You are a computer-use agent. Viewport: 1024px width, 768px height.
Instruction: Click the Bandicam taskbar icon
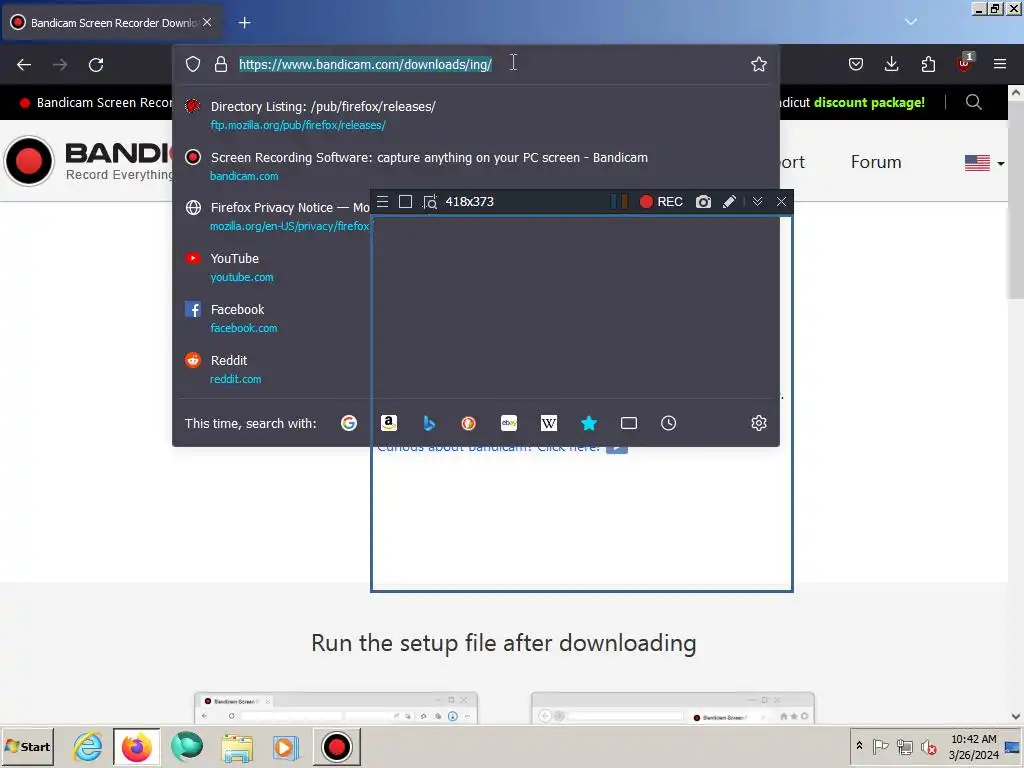click(336, 747)
